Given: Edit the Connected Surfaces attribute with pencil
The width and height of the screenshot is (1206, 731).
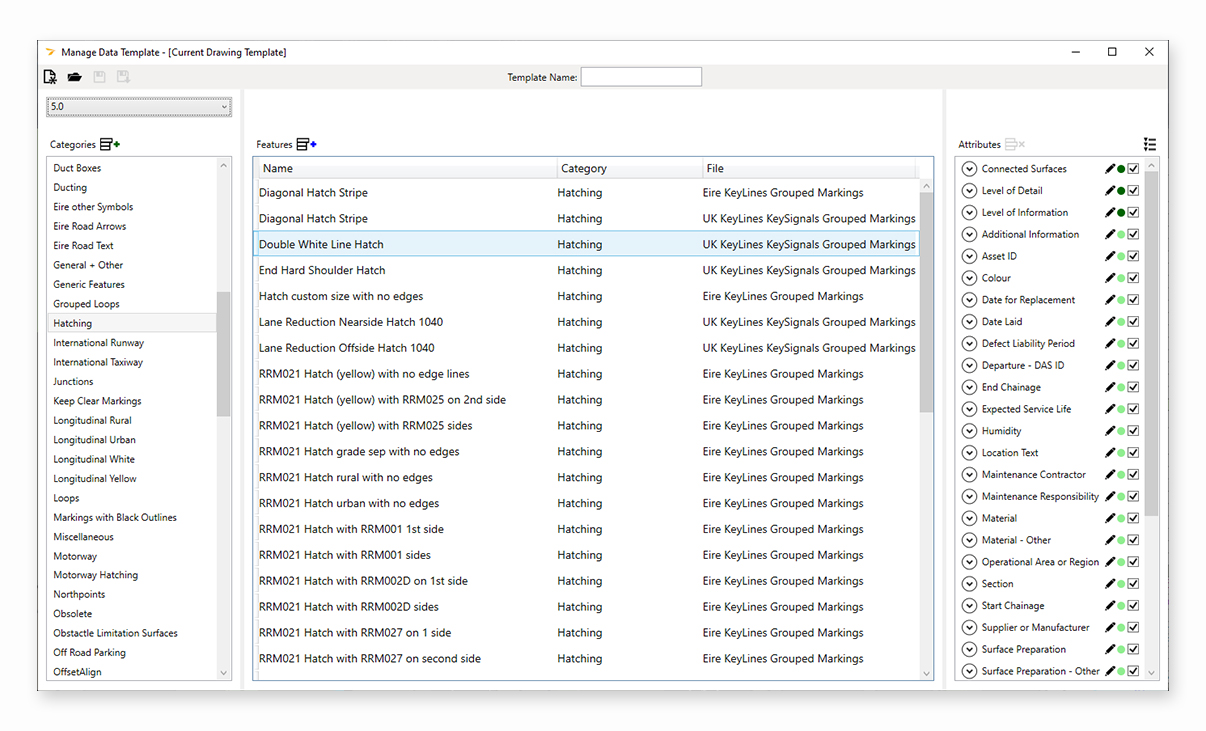Looking at the screenshot, I should pyautogui.click(x=1109, y=169).
